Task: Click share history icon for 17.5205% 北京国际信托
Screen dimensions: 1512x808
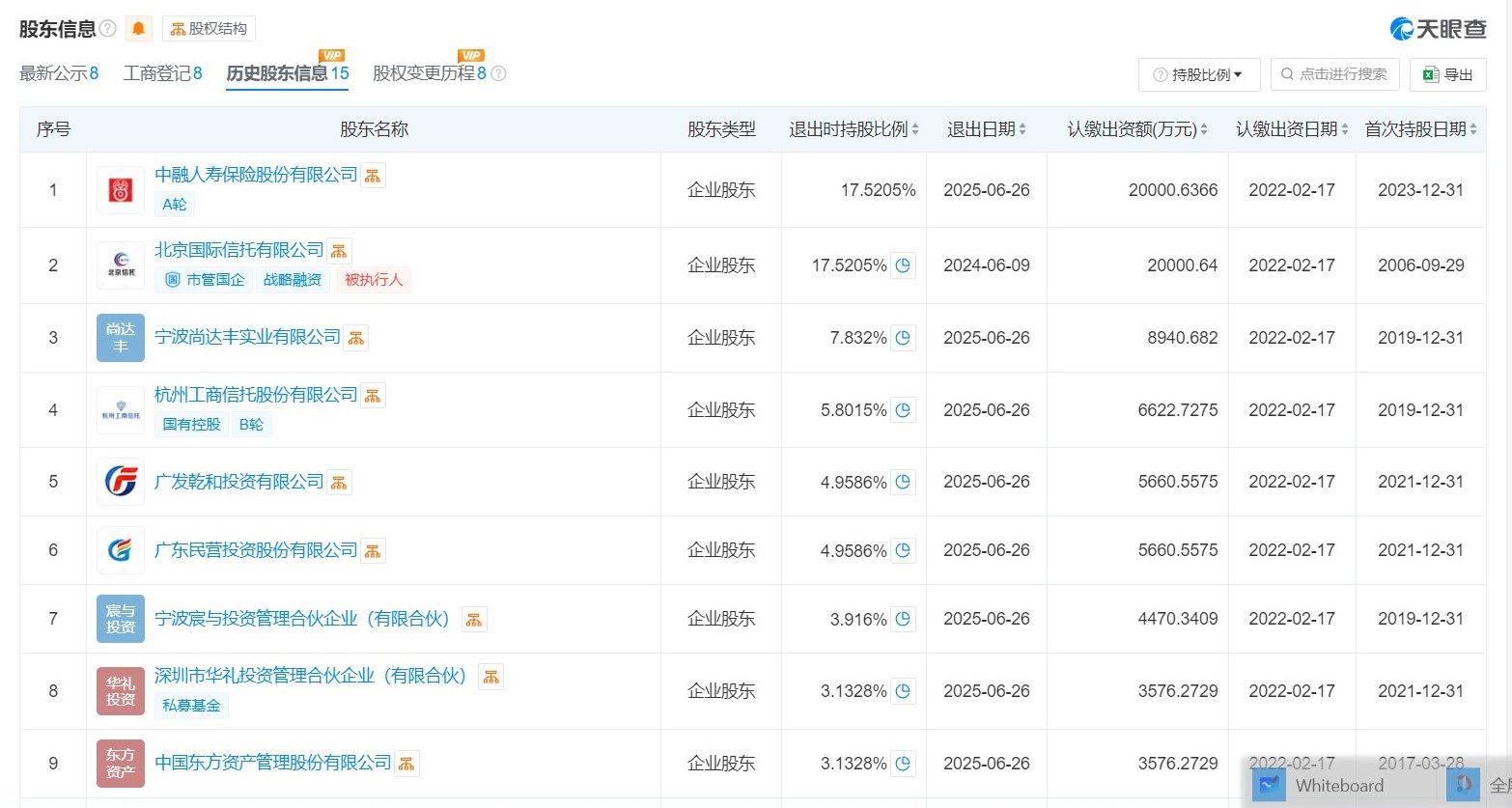Action: (x=903, y=265)
